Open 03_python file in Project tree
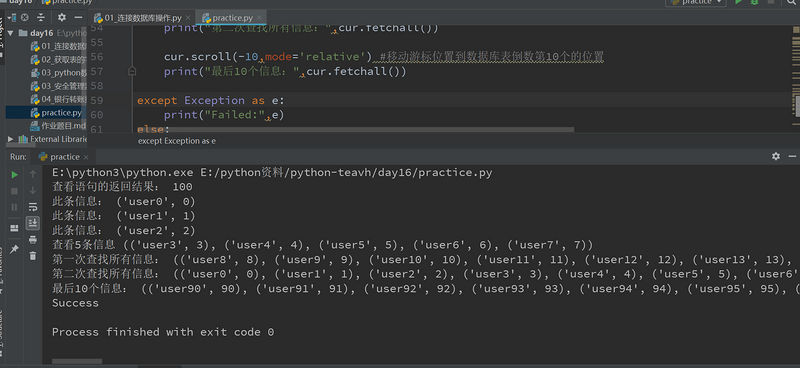The width and height of the screenshot is (800, 368). pos(58,73)
